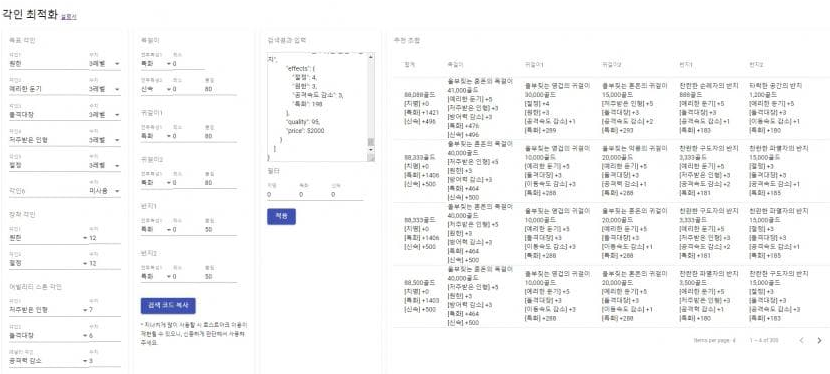
Task: Click the 귀걸이2 column header
Action: 611,65
